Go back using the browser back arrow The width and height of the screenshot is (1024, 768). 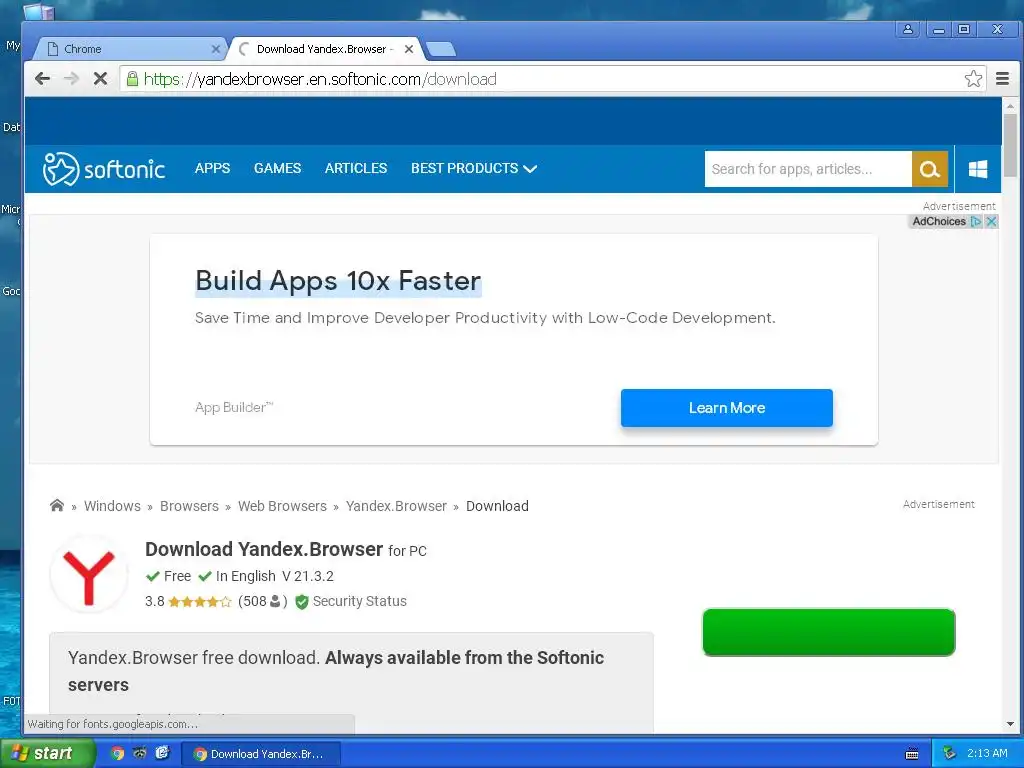tap(42, 79)
